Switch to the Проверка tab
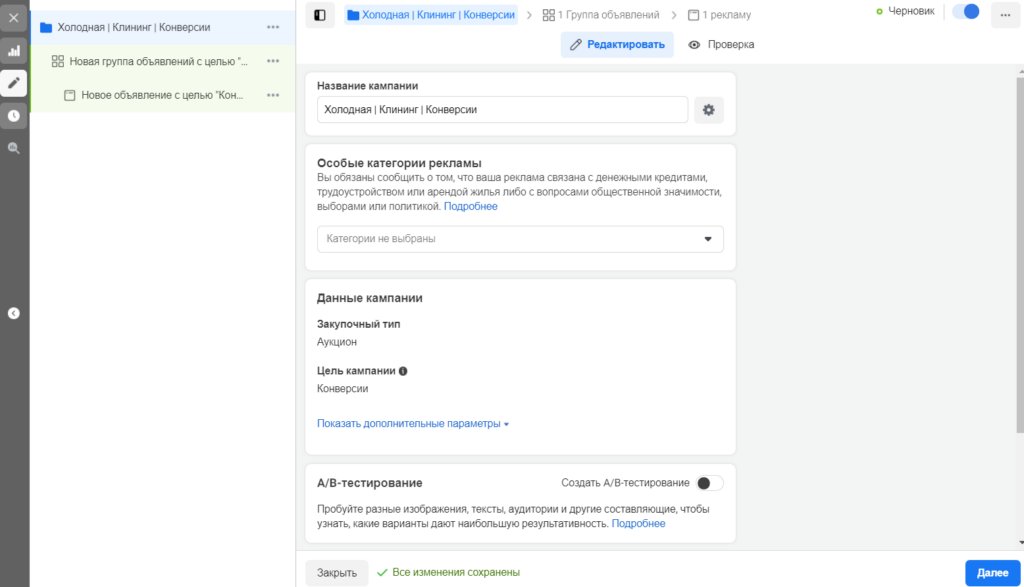 [722, 44]
